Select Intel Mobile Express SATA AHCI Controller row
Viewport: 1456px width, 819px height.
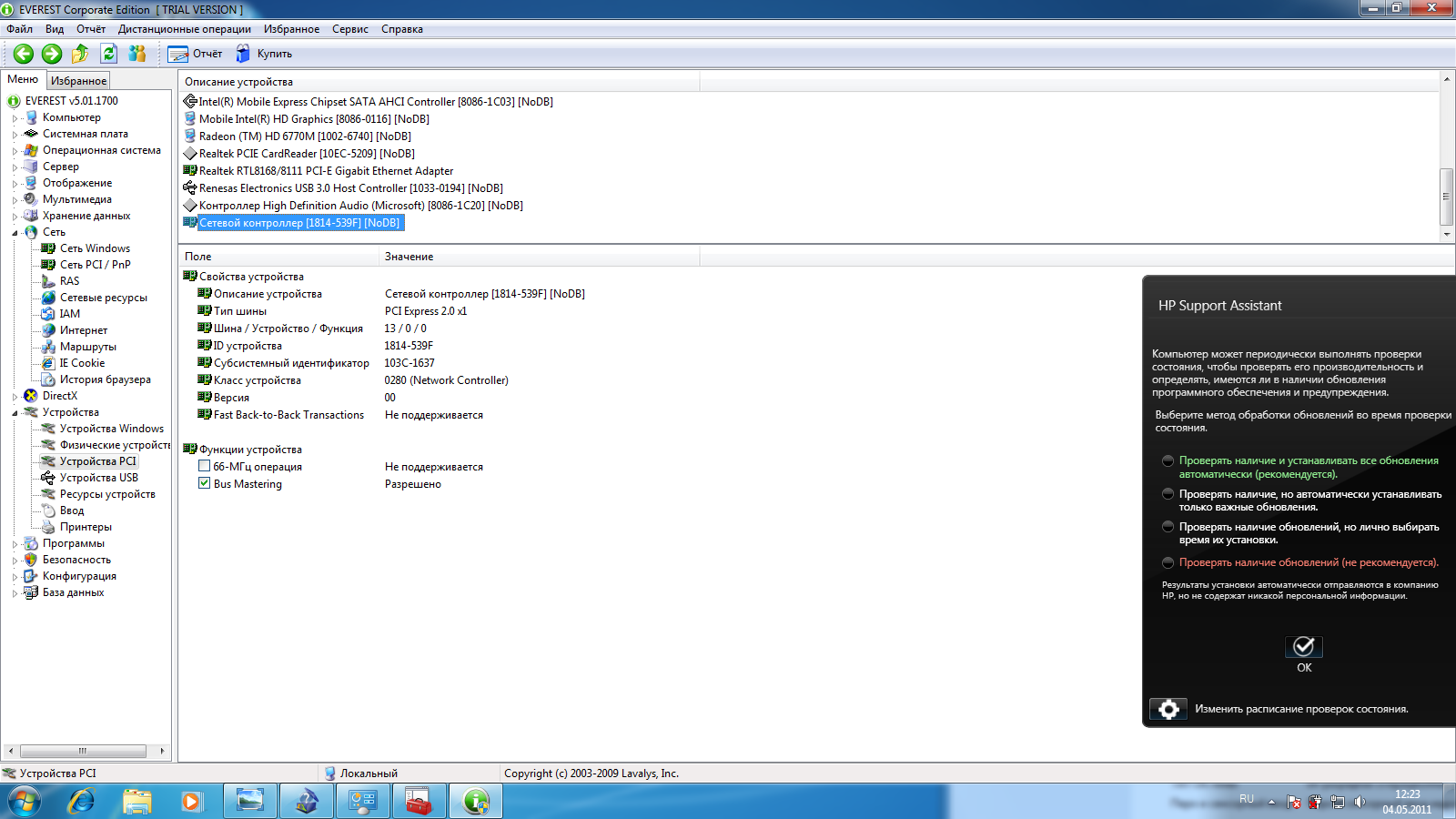376,102
